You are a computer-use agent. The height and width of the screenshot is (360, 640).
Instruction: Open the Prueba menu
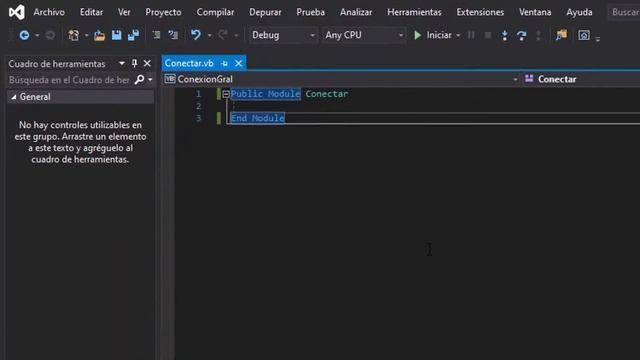coord(311,12)
